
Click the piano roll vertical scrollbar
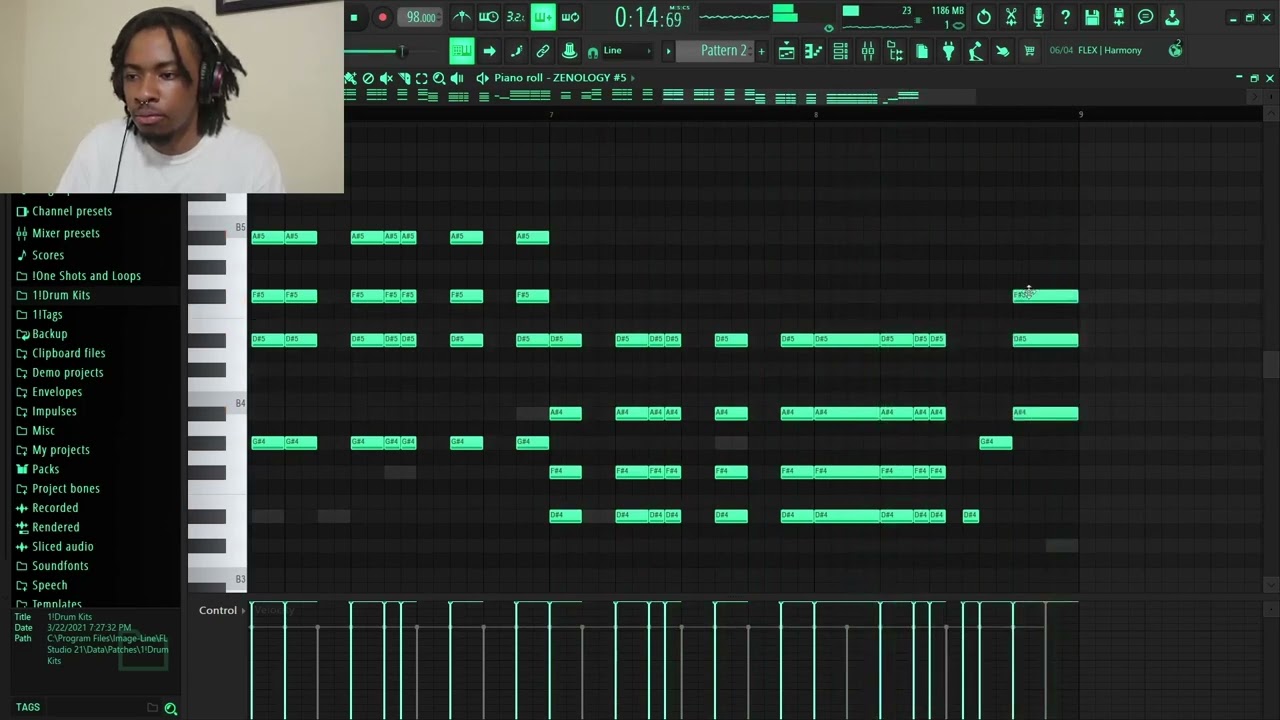[1270, 365]
